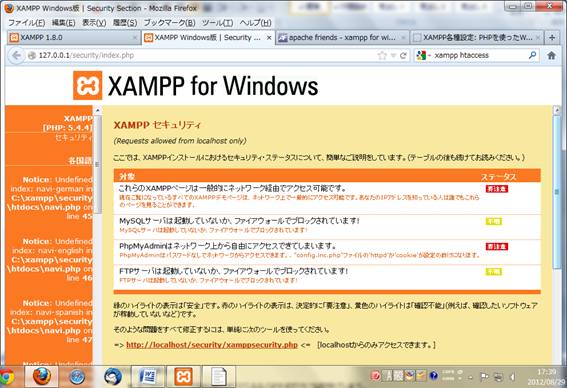Viewport: 567px width, 388px height.
Task: Click MySQLサーバは起動していないか row title
Action: click(x=239, y=221)
